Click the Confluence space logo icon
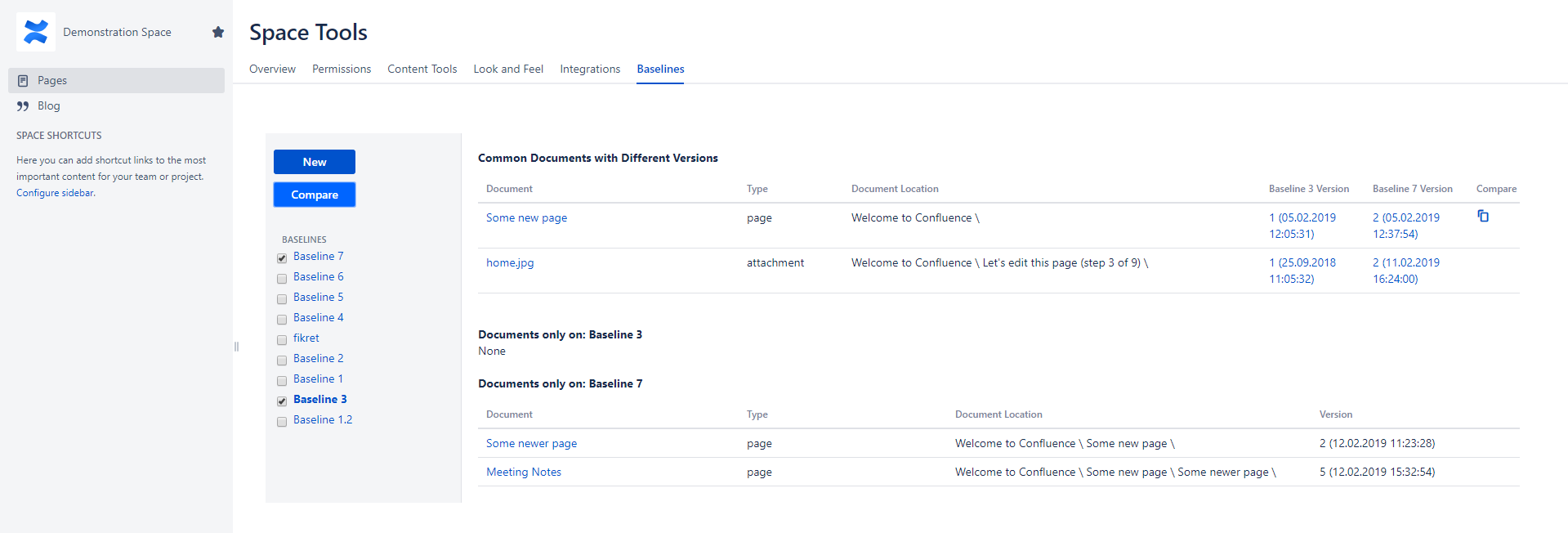Image resolution: width=1568 pixels, height=533 pixels. 36,32
